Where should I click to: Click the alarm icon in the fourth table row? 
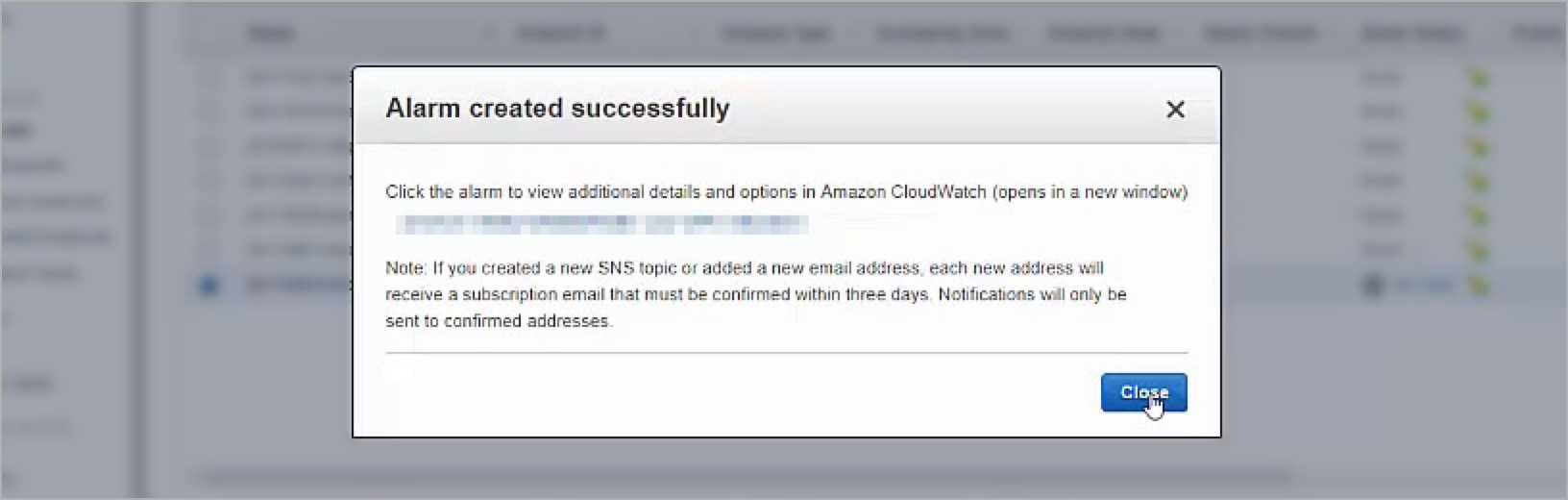pos(1478,182)
